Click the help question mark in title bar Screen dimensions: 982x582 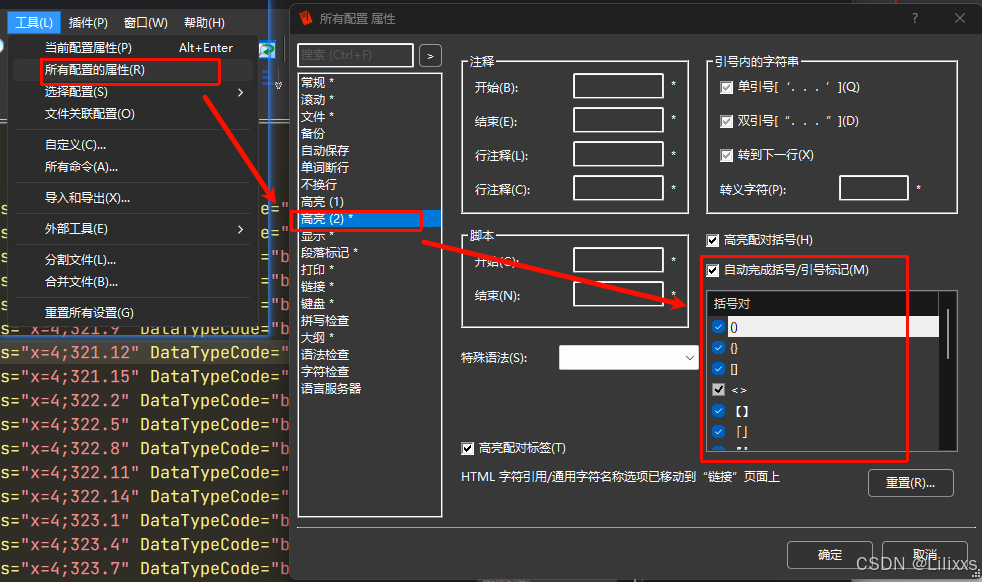coord(915,18)
